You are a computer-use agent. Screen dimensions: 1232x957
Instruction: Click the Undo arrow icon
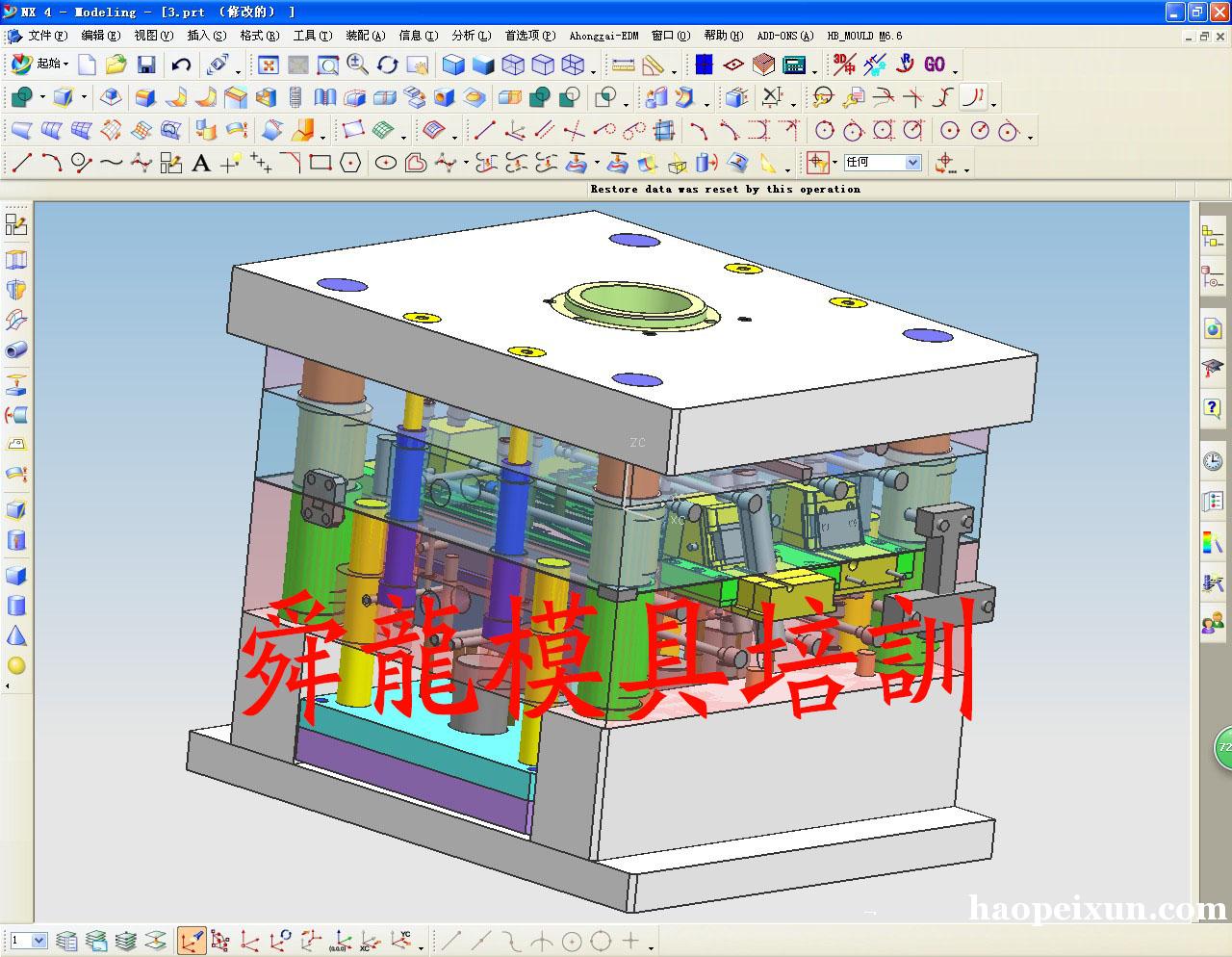click(x=181, y=65)
